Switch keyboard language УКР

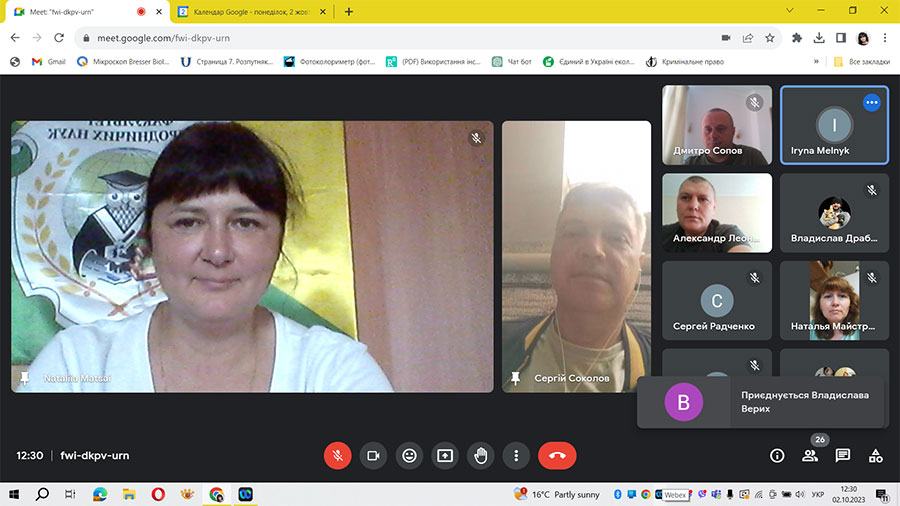coord(818,494)
